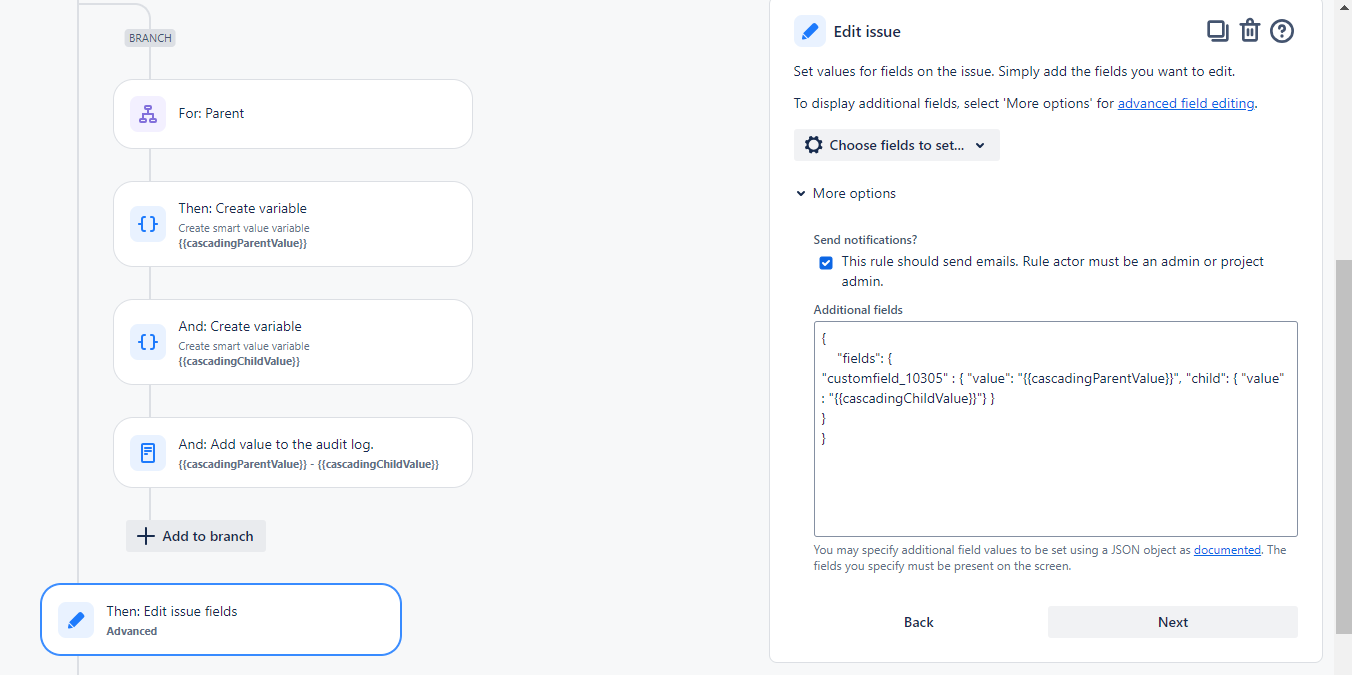Open help via the question mark icon
1352x675 pixels.
coord(1281,31)
